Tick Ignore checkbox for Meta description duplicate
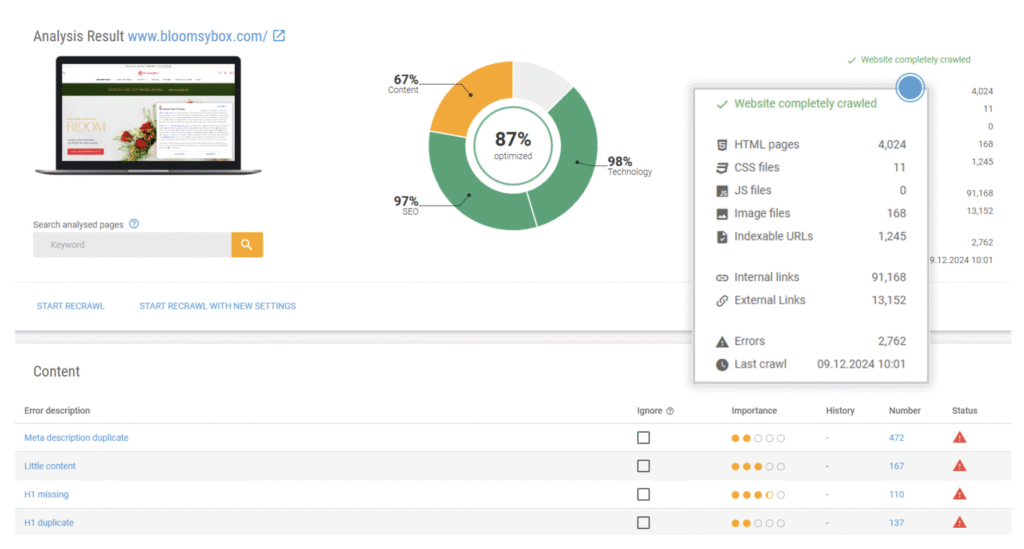This screenshot has height=549, width=1024. (x=643, y=437)
